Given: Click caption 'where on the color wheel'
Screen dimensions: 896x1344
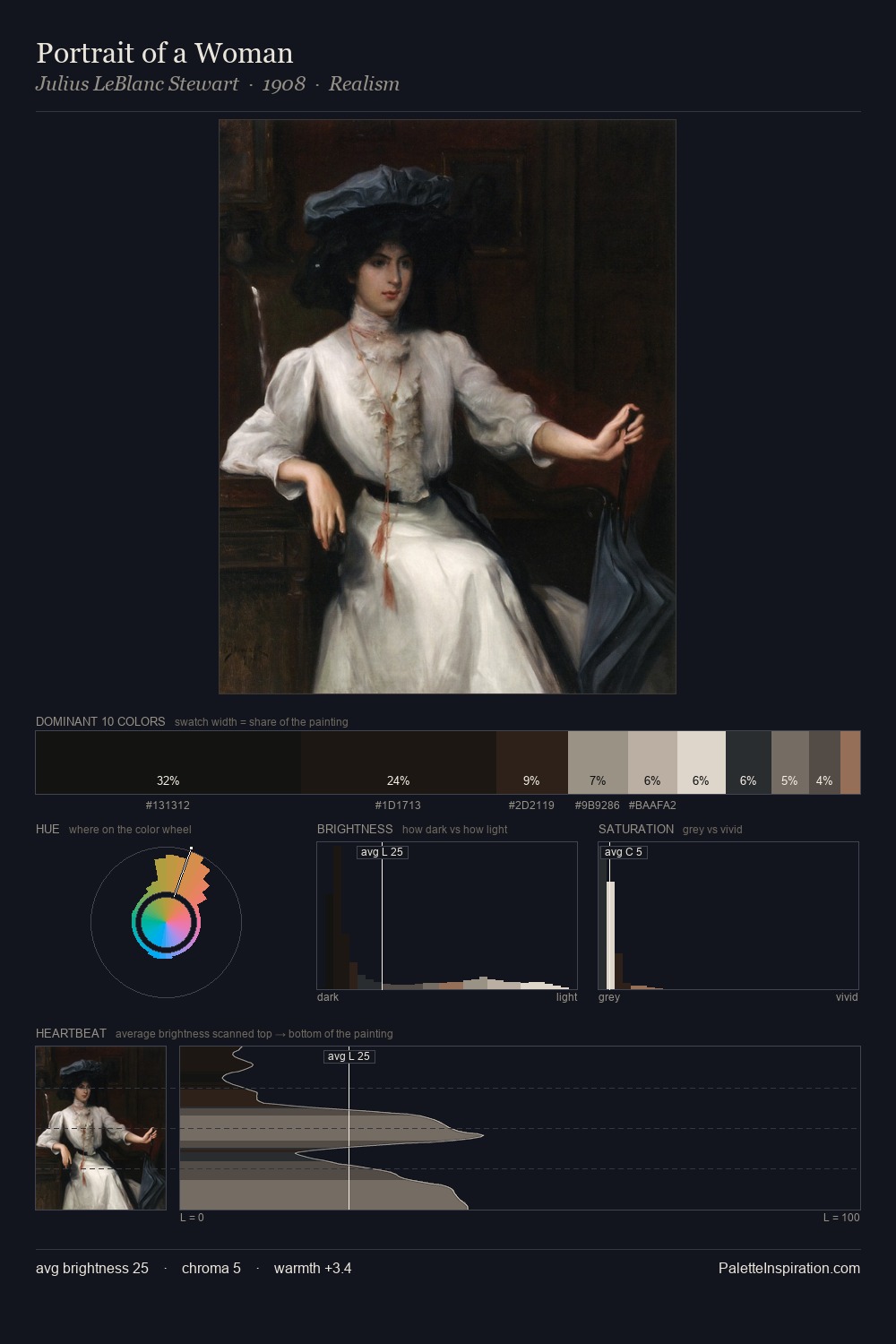Looking at the screenshot, I should click(130, 830).
